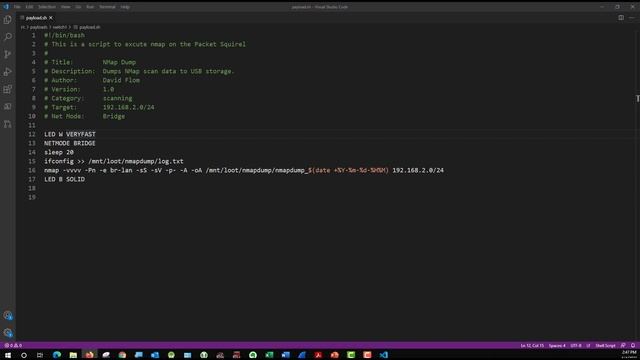
Task: Click "192.168.2.0/24" at end of nmap line
Action: coord(418,170)
